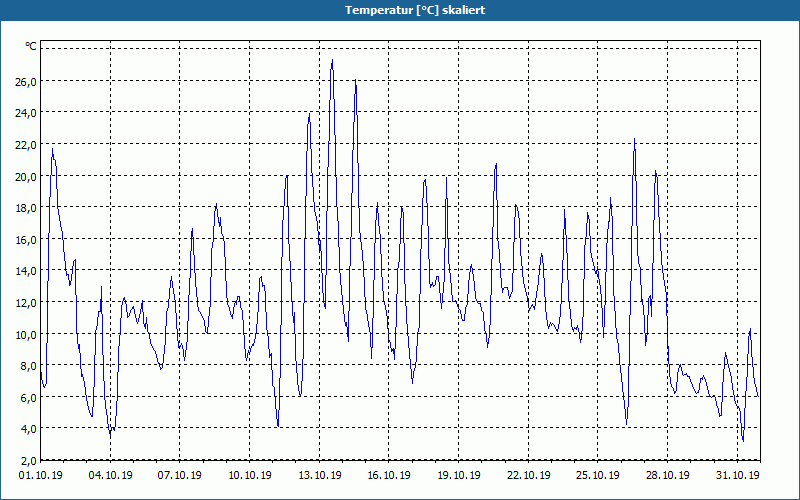The image size is (800, 500).
Task: Click the 14,0 y-axis label
Action: click(26, 271)
